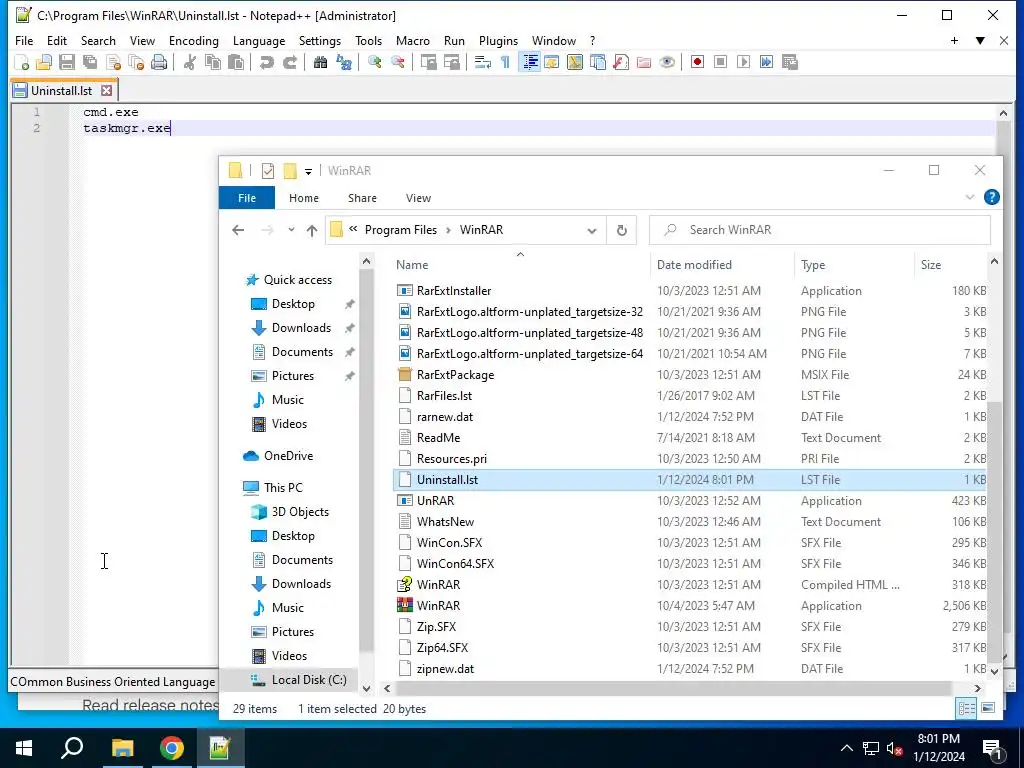1024x768 pixels.
Task: Undo the last edit with the toolbar arrow
Action: point(266,62)
